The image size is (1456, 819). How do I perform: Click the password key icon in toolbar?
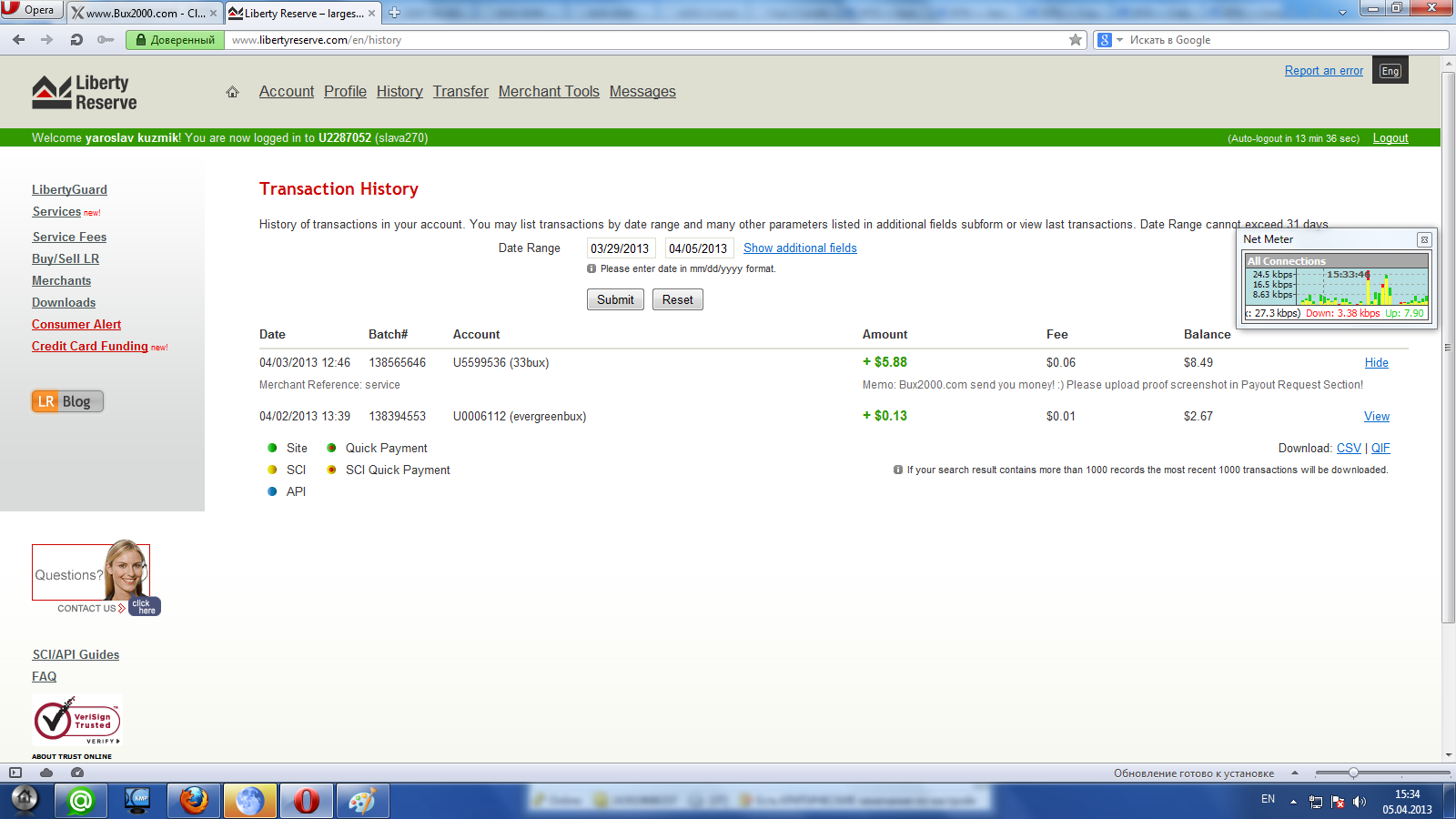point(106,40)
